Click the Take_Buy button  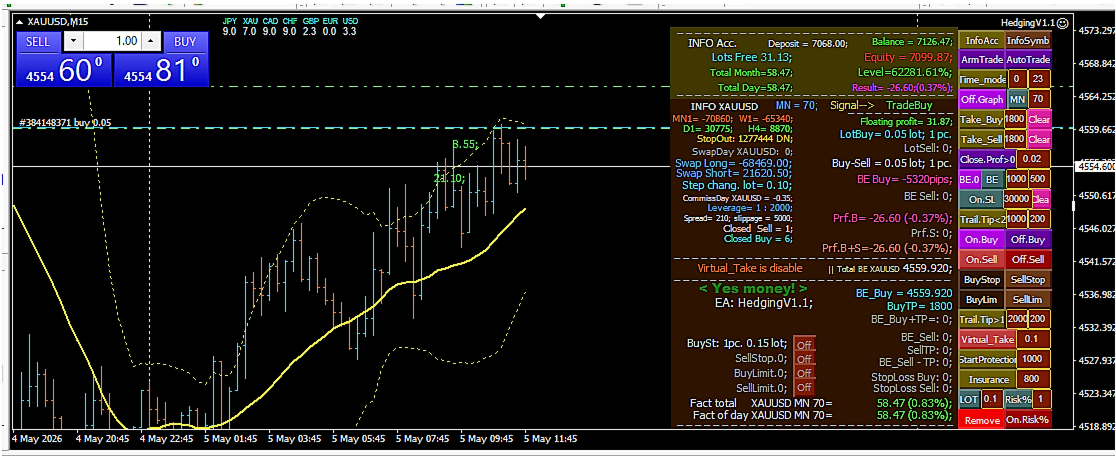[x=981, y=119]
